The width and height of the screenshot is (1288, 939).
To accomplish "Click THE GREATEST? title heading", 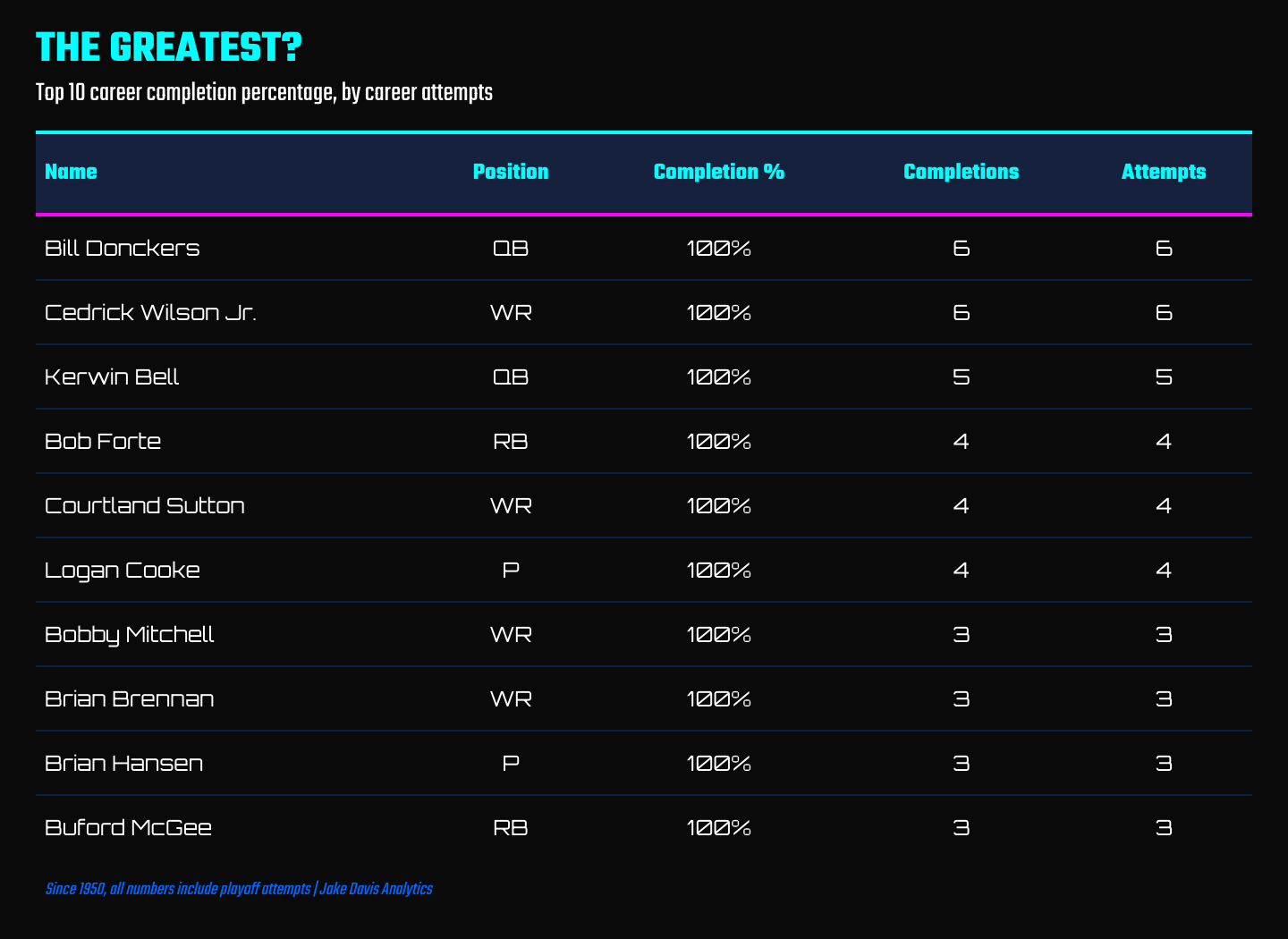I will coord(169,47).
